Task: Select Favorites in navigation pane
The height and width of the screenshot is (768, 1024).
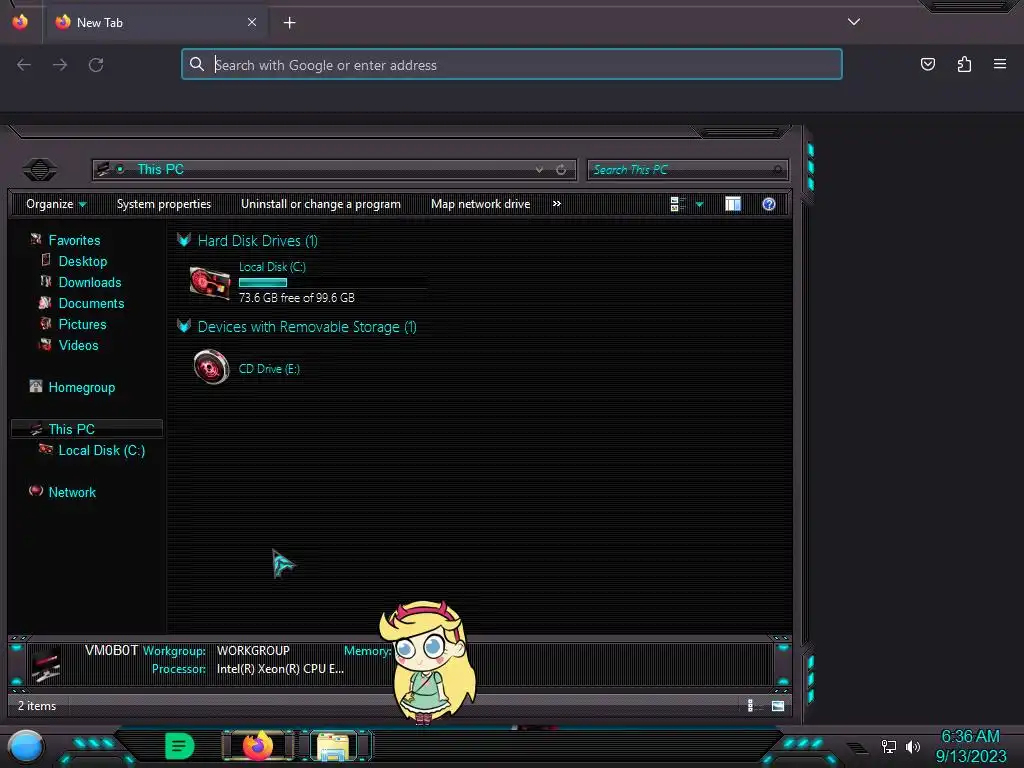Action: [x=74, y=240]
